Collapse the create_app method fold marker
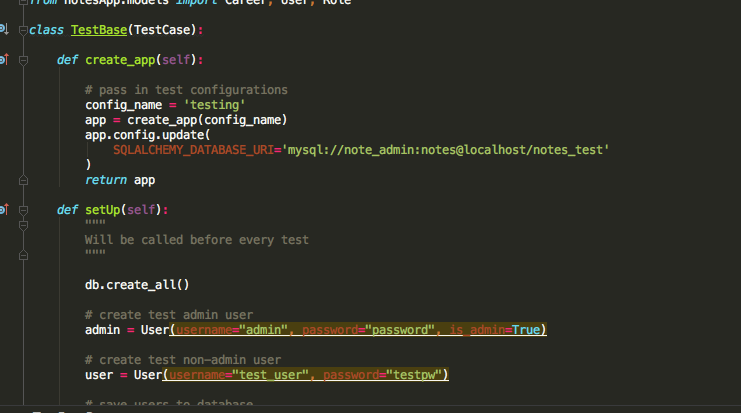The height and width of the screenshot is (413, 741). (23, 60)
